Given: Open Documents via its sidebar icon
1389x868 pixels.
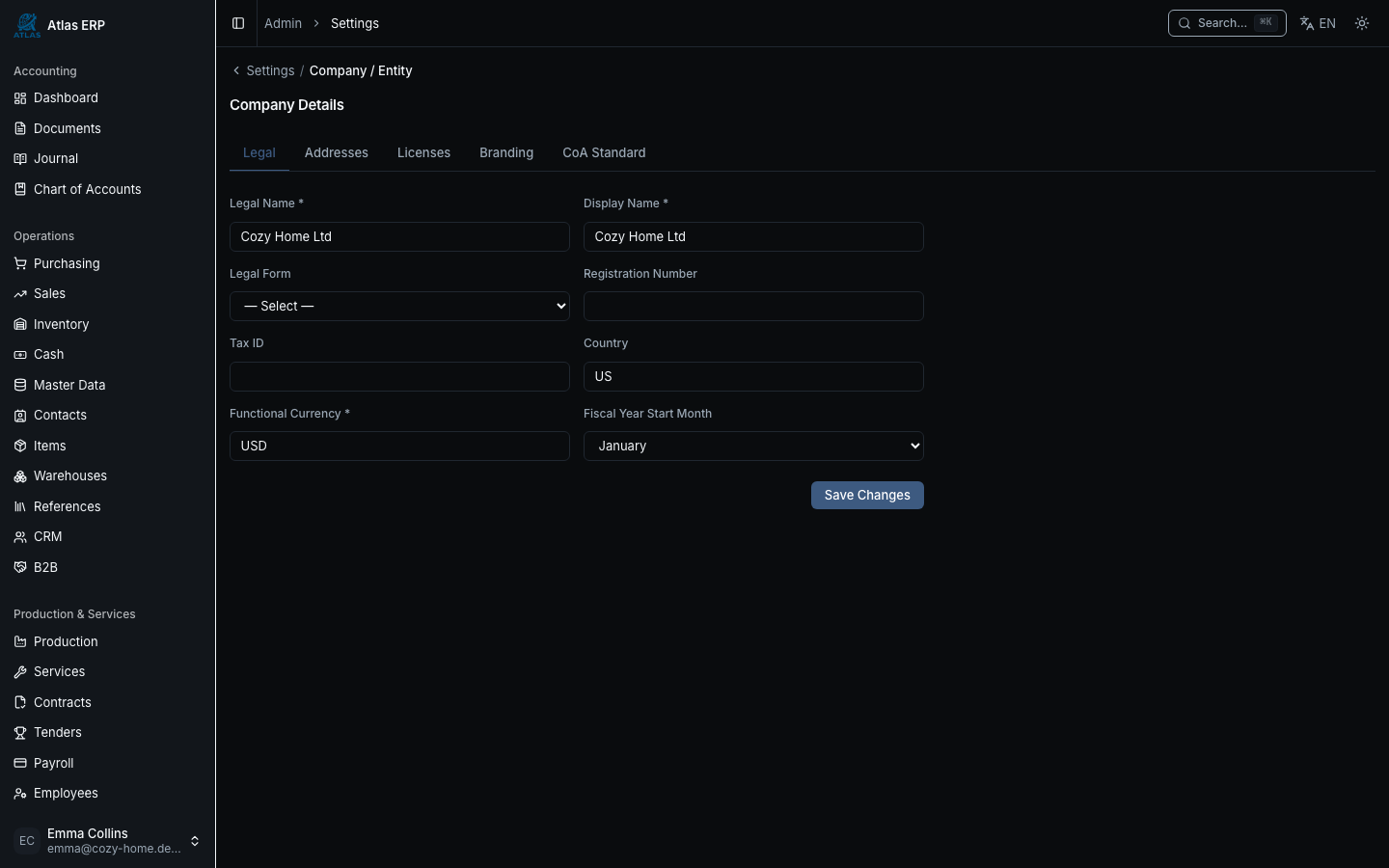Looking at the screenshot, I should pyautogui.click(x=20, y=128).
